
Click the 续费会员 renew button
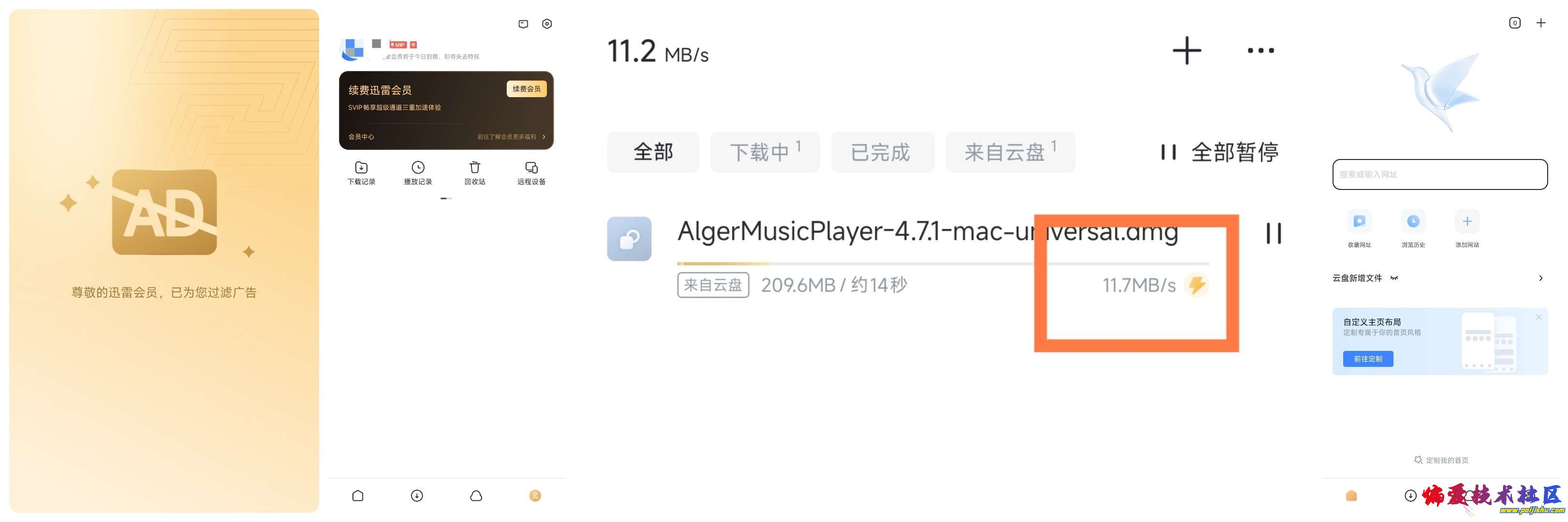526,89
